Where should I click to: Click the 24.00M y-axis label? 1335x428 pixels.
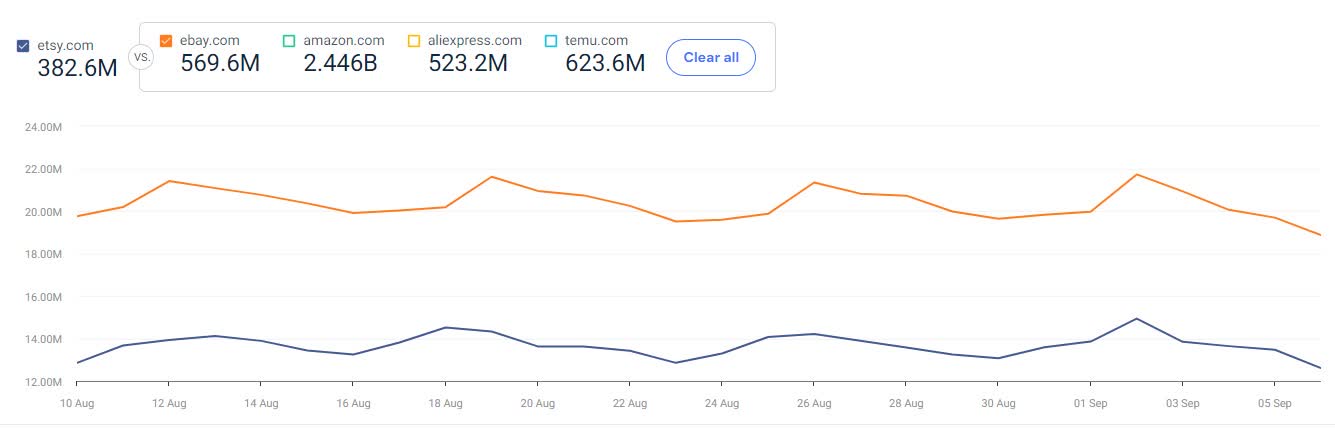(43, 127)
